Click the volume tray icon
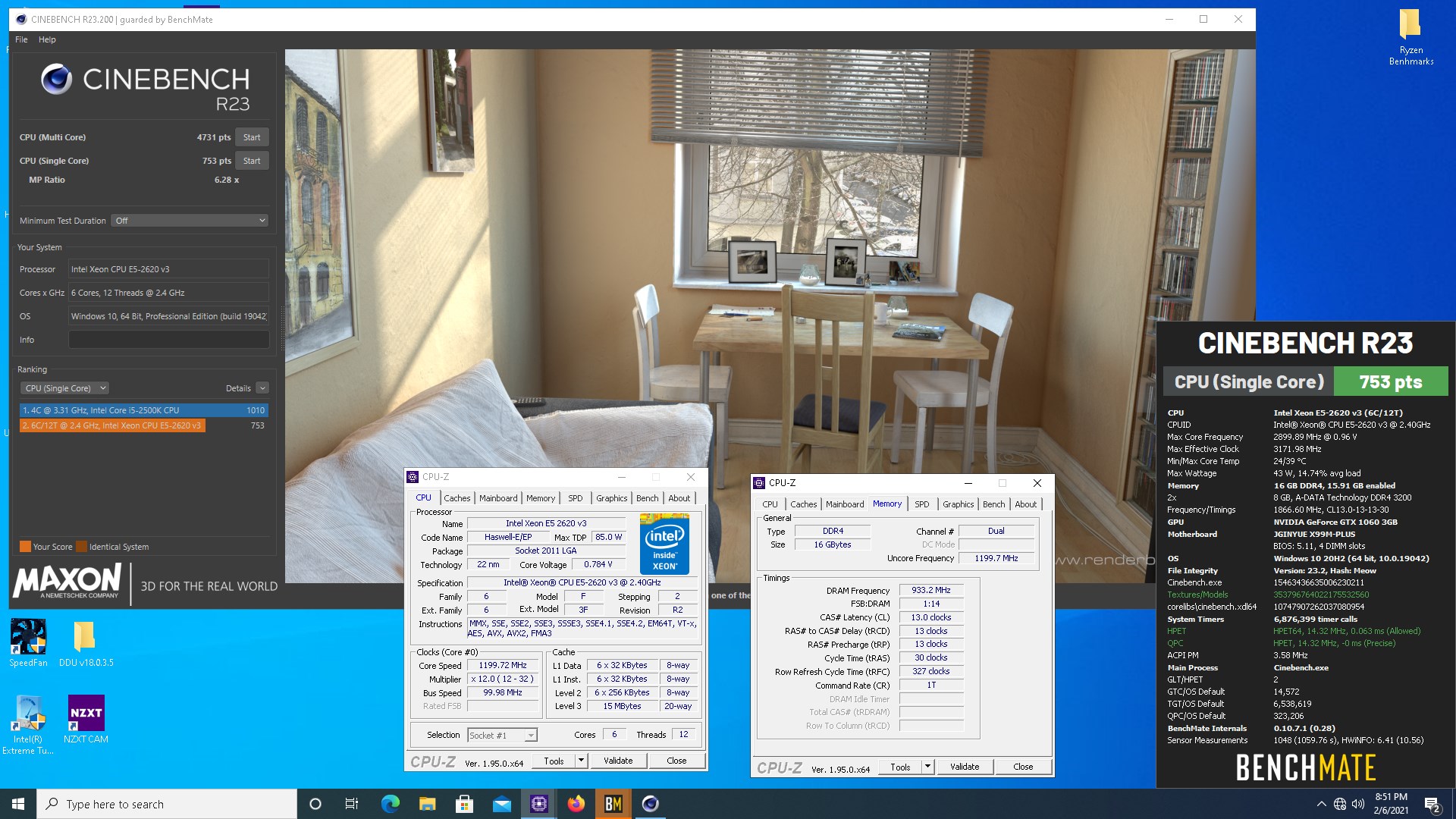 [1358, 804]
